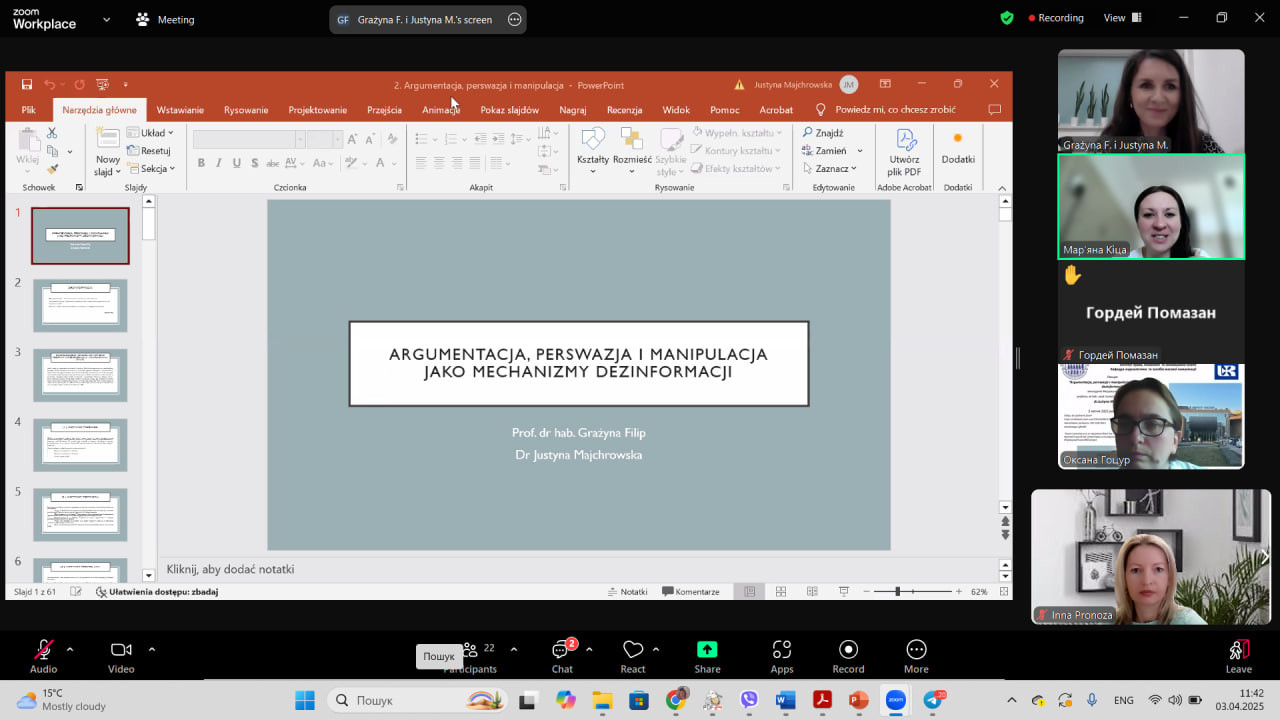Open the Kształty shapes gallery
The image size is (1280, 720).
coord(593,148)
